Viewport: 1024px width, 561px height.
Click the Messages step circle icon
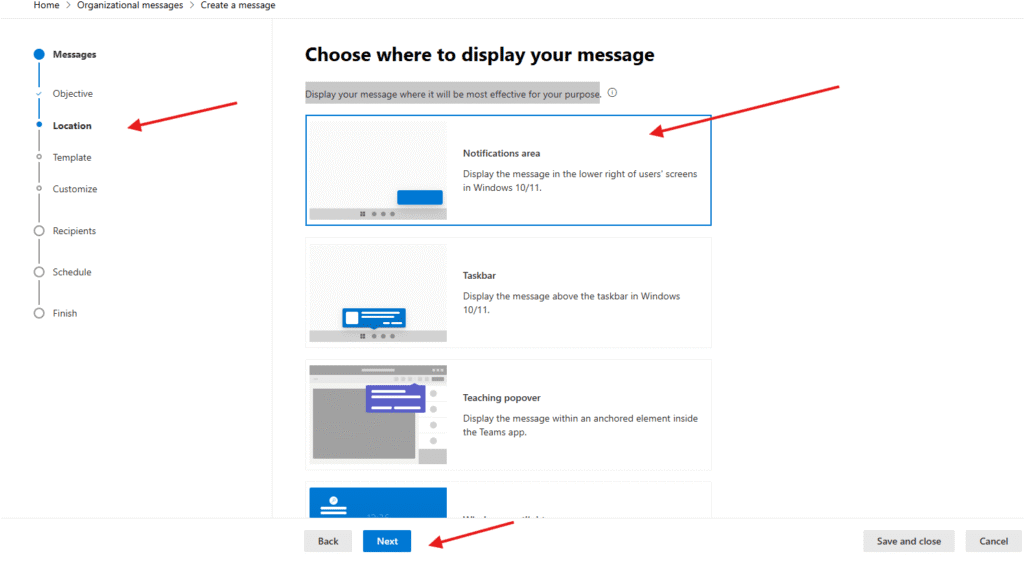point(39,55)
